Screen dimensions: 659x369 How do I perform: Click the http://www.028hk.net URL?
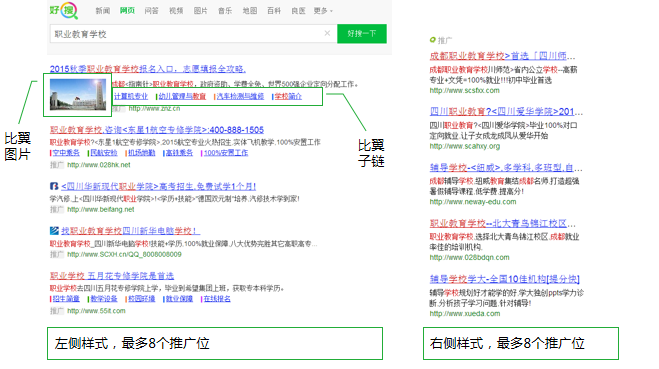pos(99,165)
